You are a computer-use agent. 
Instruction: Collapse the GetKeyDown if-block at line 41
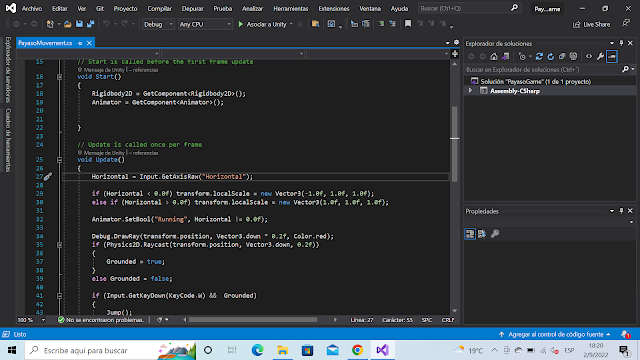pos(60,296)
